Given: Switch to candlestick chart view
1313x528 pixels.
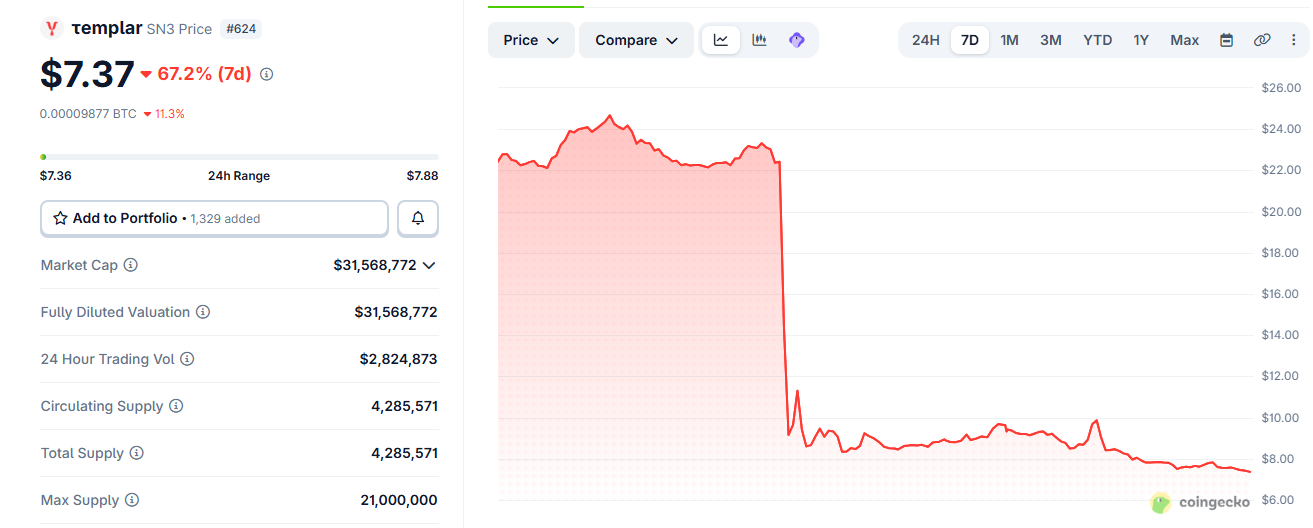Looking at the screenshot, I should [x=759, y=40].
